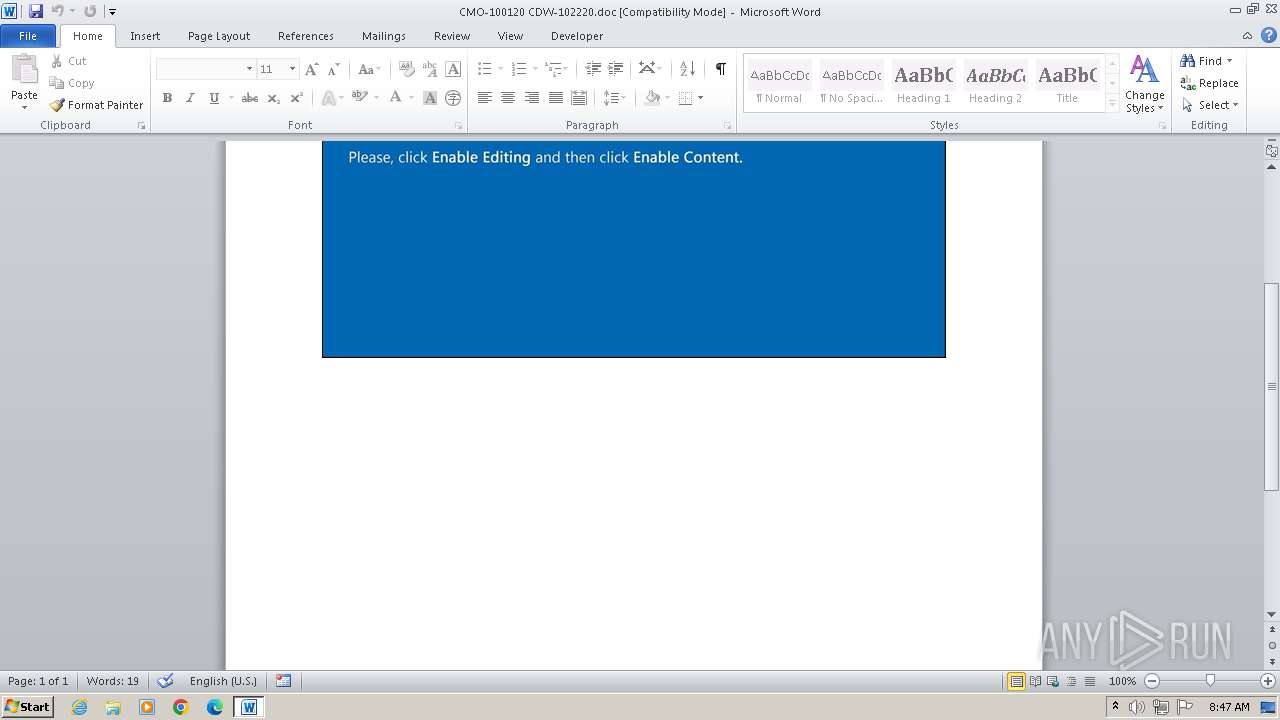1280x720 pixels.
Task: Select the Cut command
Action: point(69,61)
